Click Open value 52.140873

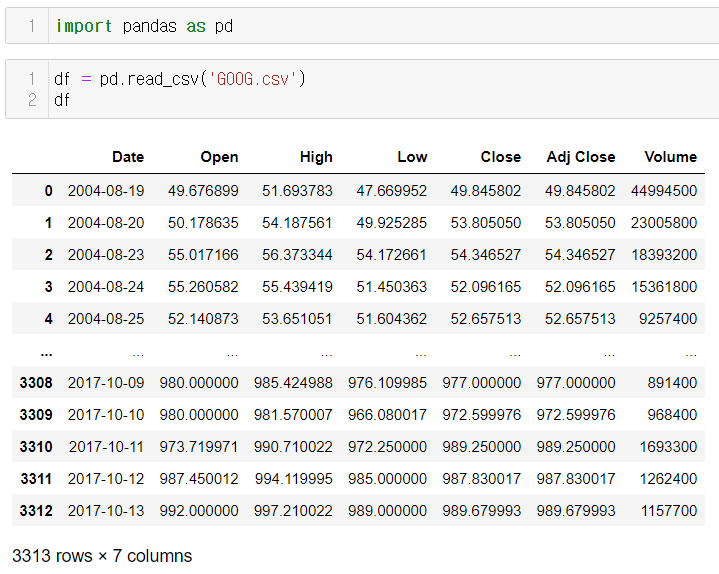point(203,319)
